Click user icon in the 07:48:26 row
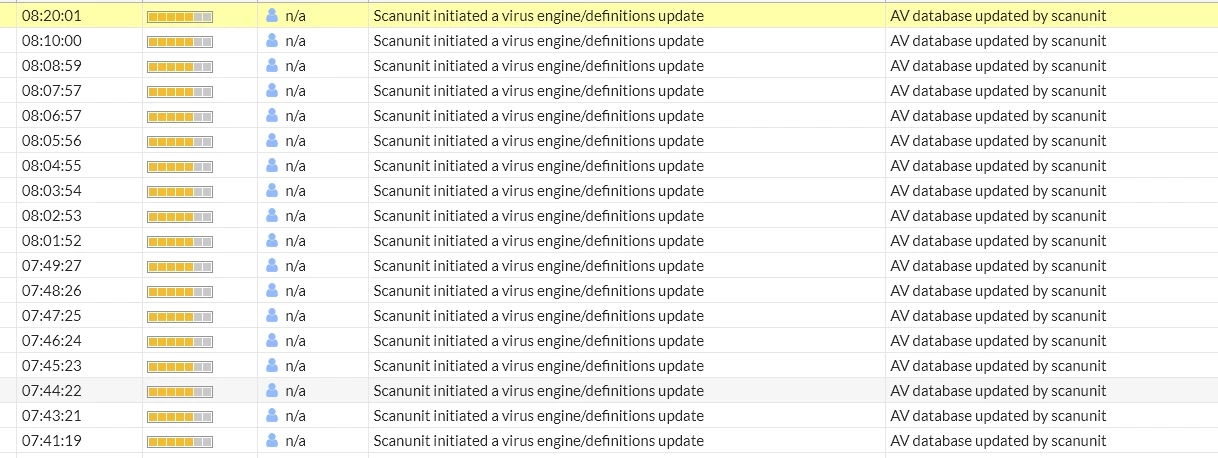The width and height of the screenshot is (1218, 458). 272,291
